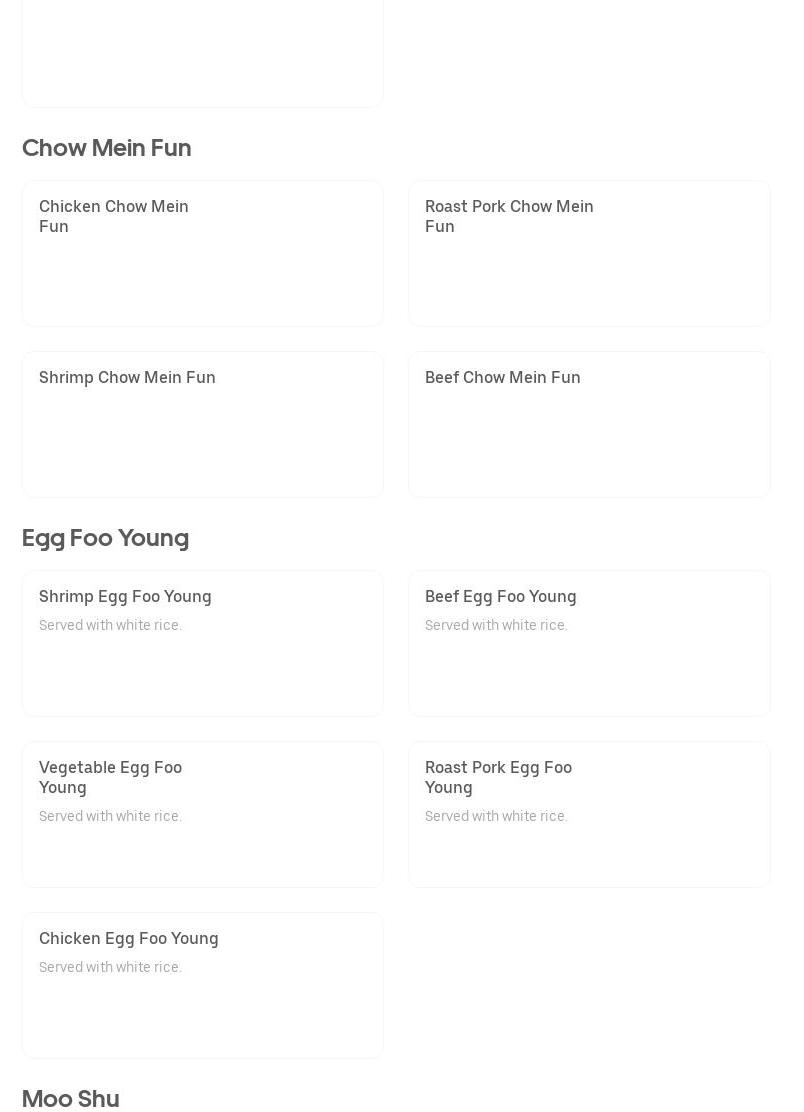The image size is (804, 1112).
Task: Click white rice note under Vegetable Egg Foo Young
Action: click(x=111, y=816)
